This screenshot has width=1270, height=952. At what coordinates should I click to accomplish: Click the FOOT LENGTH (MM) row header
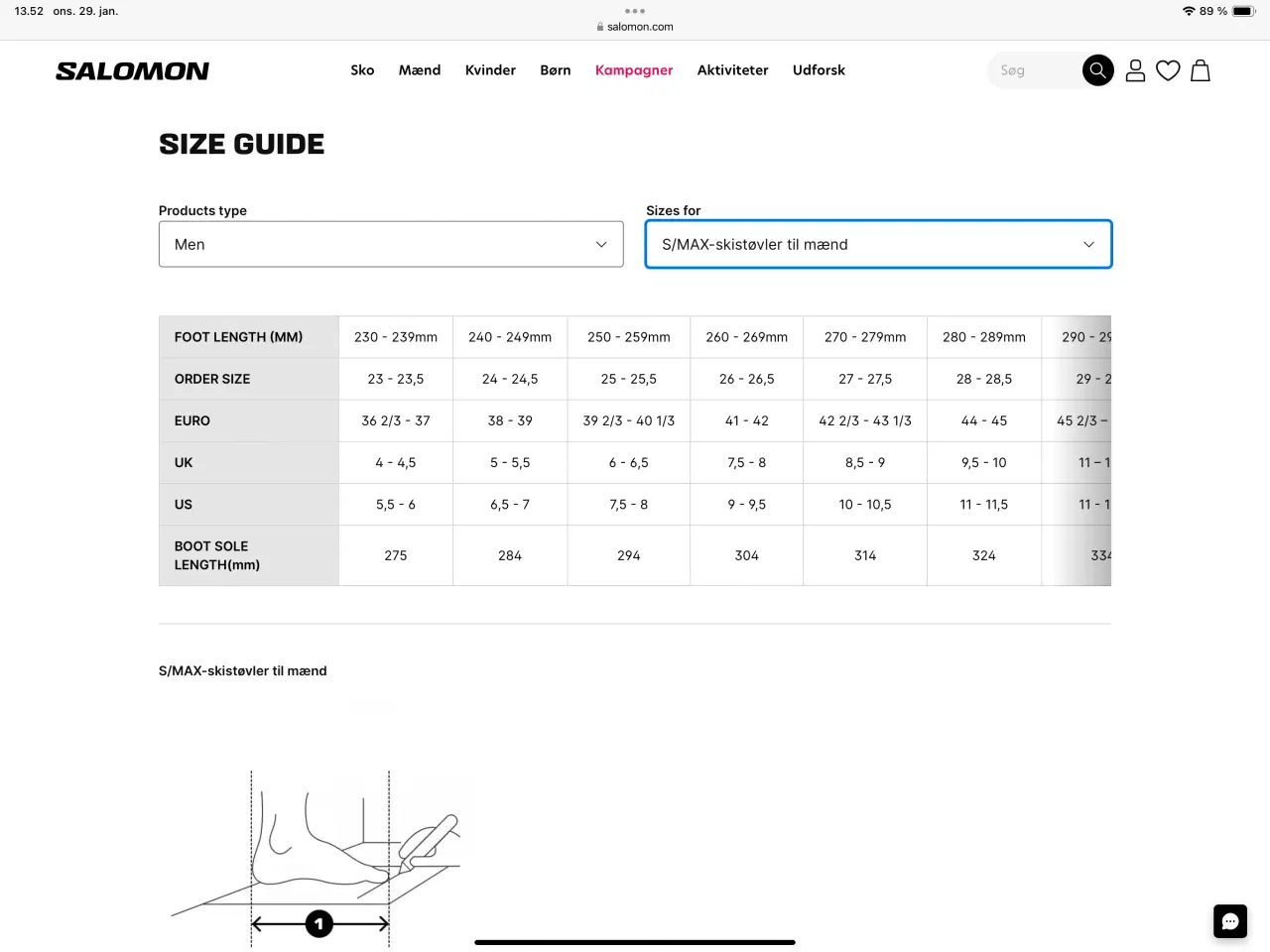[249, 337]
